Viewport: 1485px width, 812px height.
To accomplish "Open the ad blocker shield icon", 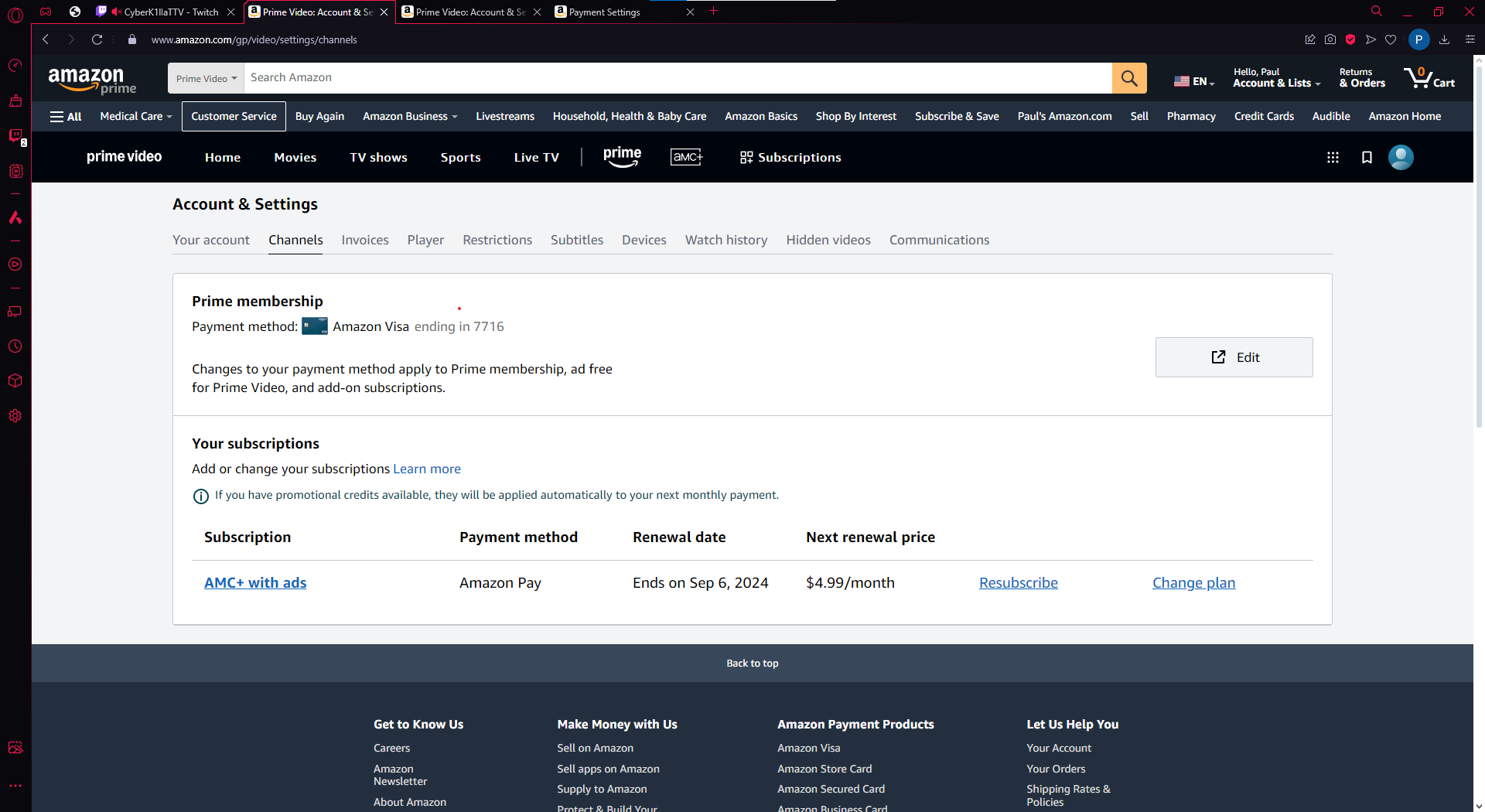I will pos(1350,39).
